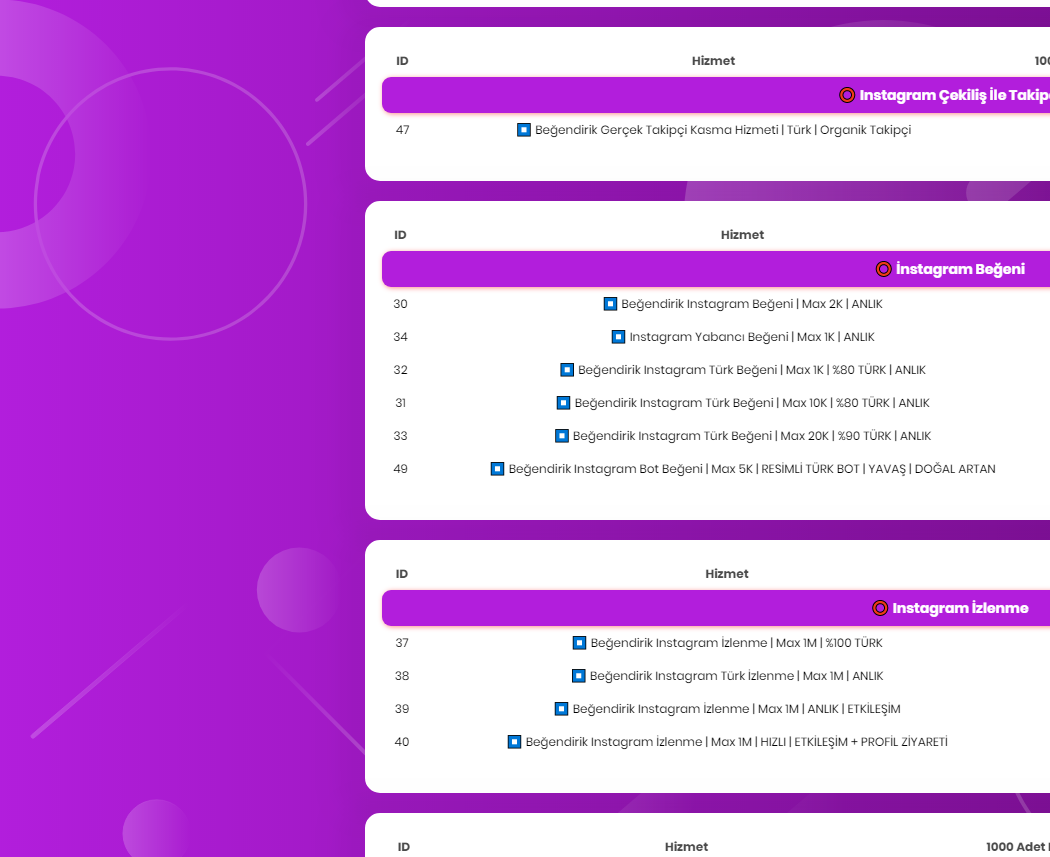This screenshot has height=857, width=1050.
Task: Click blue icon beside Instagram Bot Beğeni
Action: point(497,469)
